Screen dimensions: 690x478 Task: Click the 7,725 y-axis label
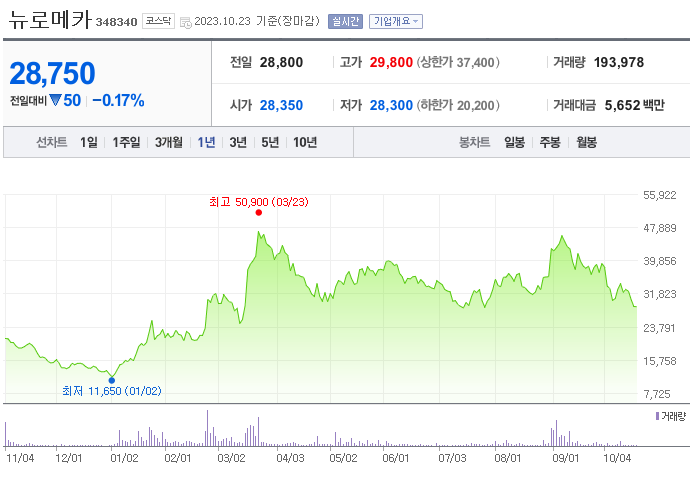[657, 394]
